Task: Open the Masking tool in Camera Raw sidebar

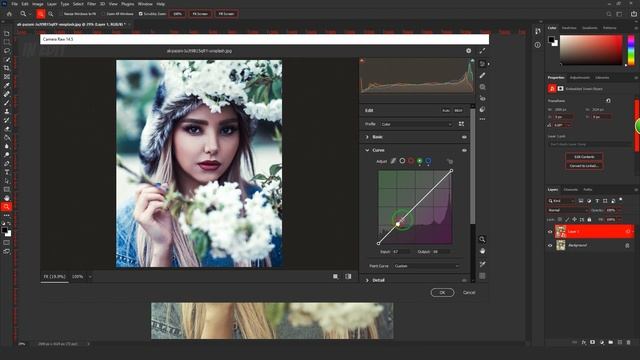Action: click(x=482, y=87)
